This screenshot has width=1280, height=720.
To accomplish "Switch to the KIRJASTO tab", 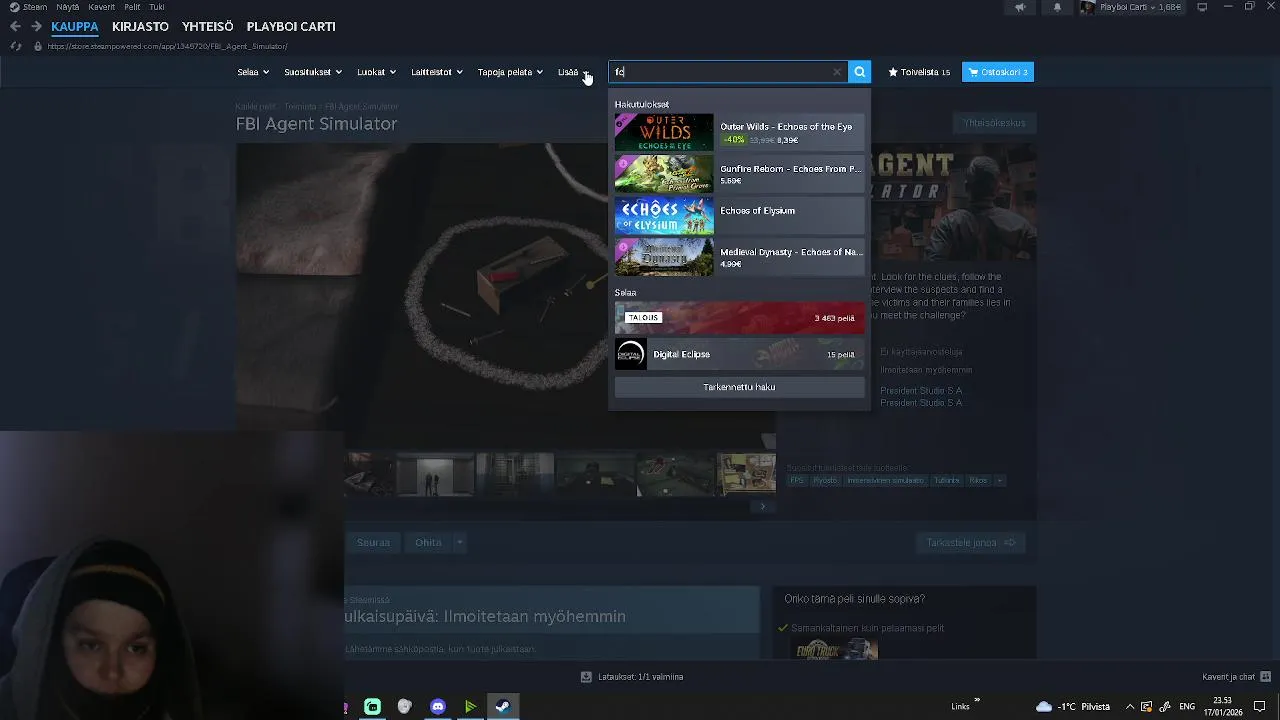I will [x=140, y=26].
